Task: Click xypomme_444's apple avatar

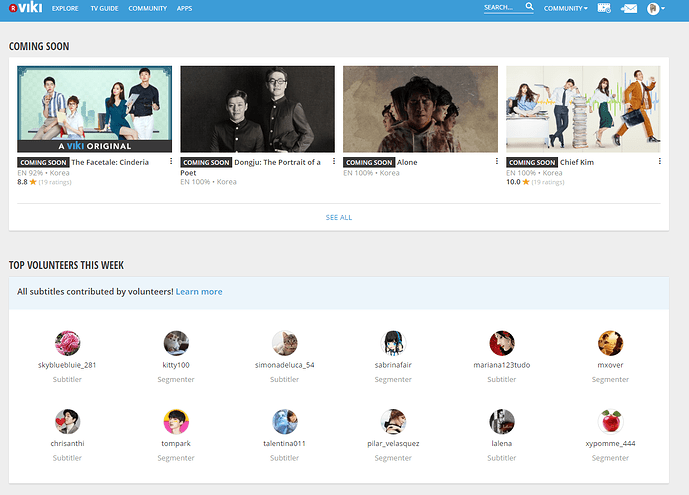Action: (x=610, y=421)
